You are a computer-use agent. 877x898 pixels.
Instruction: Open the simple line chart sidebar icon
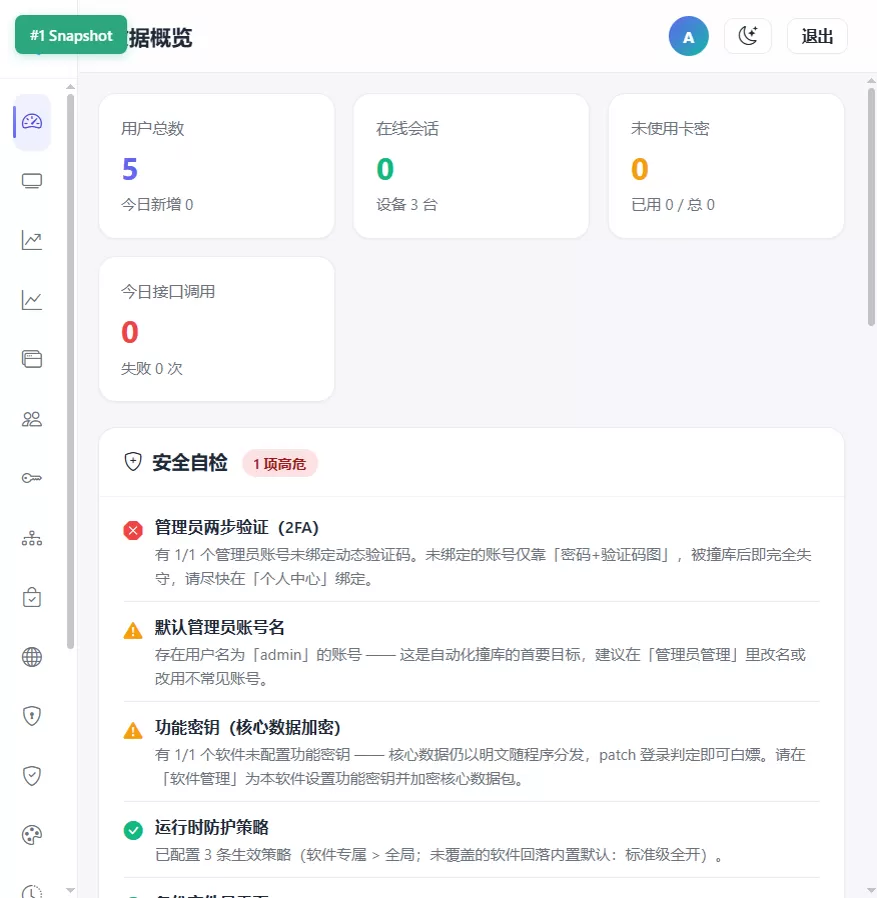tap(32, 300)
